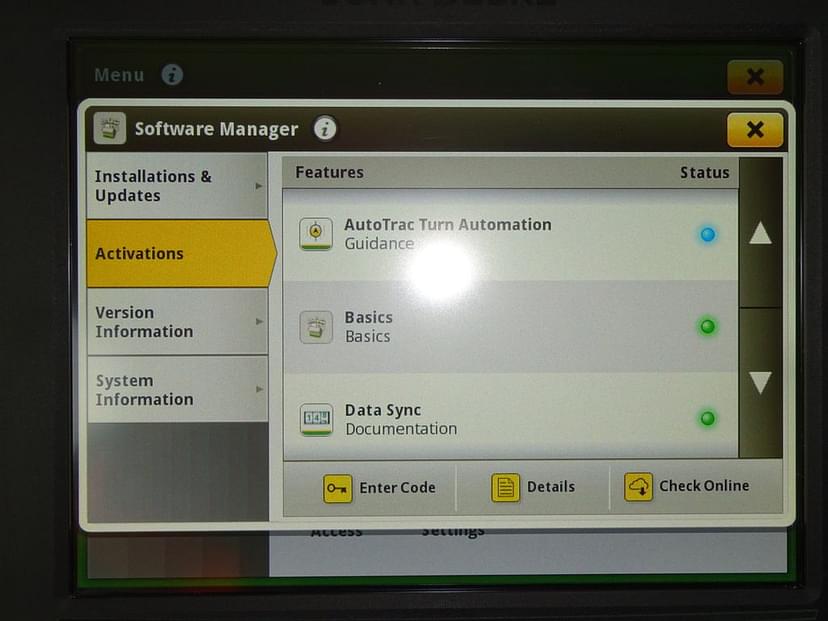Click AutoTrac Turn Automation blue status dot
Viewport: 828px width, 621px height.
point(708,234)
